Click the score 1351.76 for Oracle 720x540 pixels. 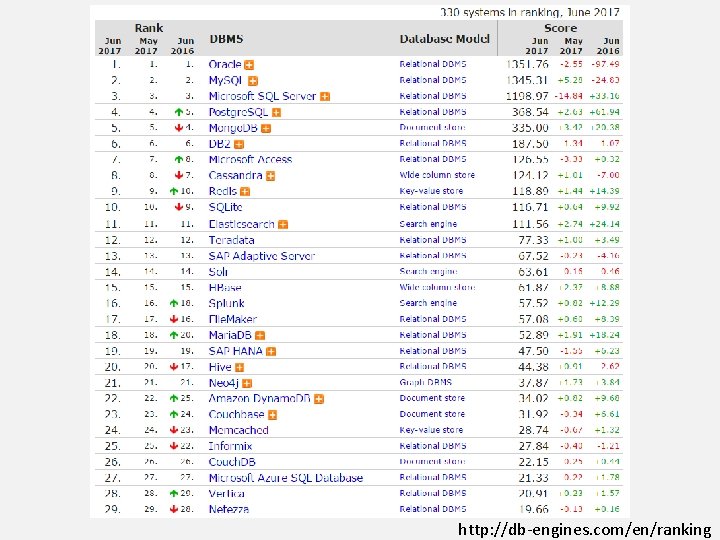(x=527, y=64)
